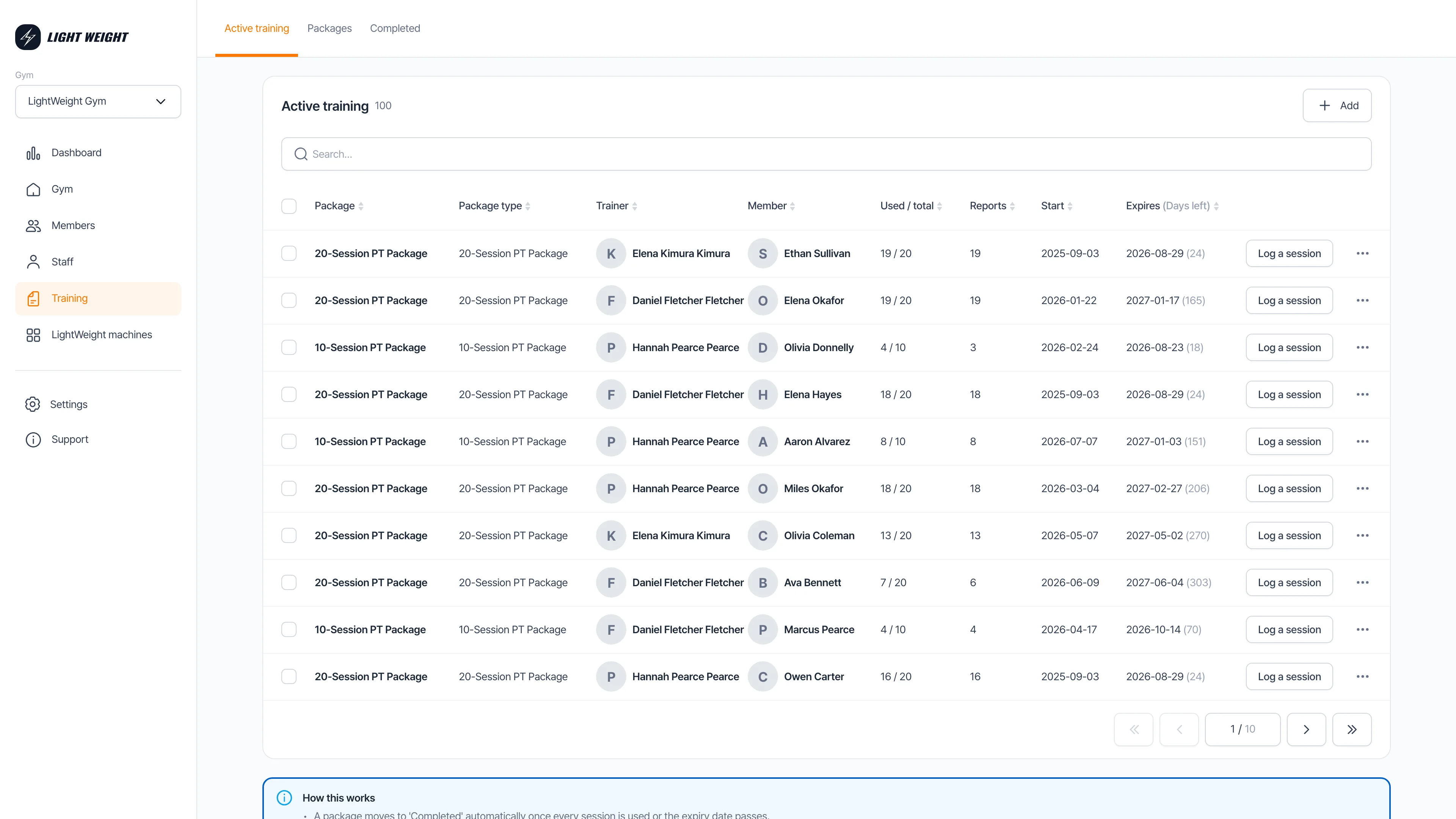Image resolution: width=1456 pixels, height=819 pixels.
Task: Switch to the Packages tab
Action: [329, 28]
